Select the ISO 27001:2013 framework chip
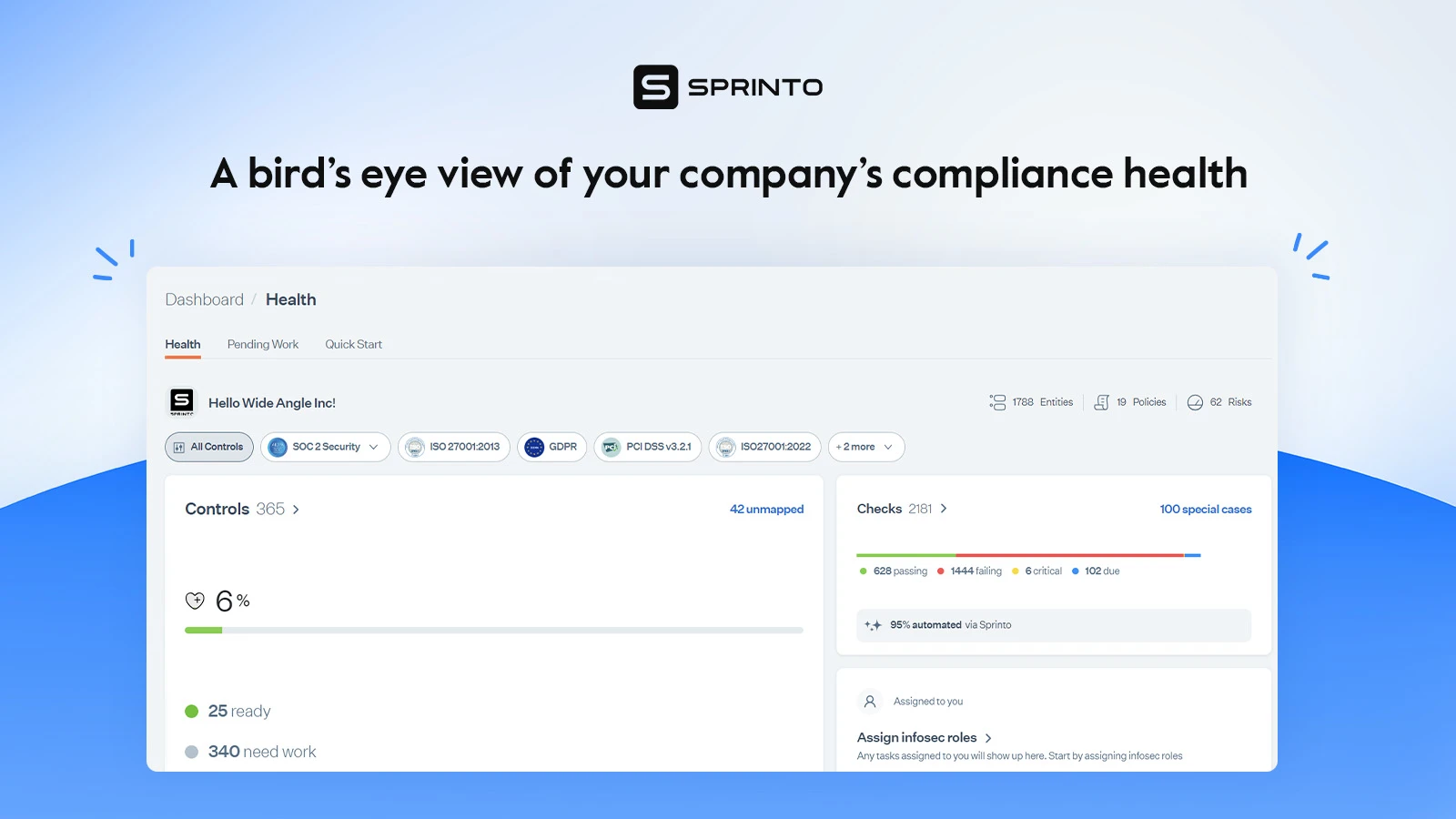Viewport: 1456px width, 819px height. pos(454,447)
